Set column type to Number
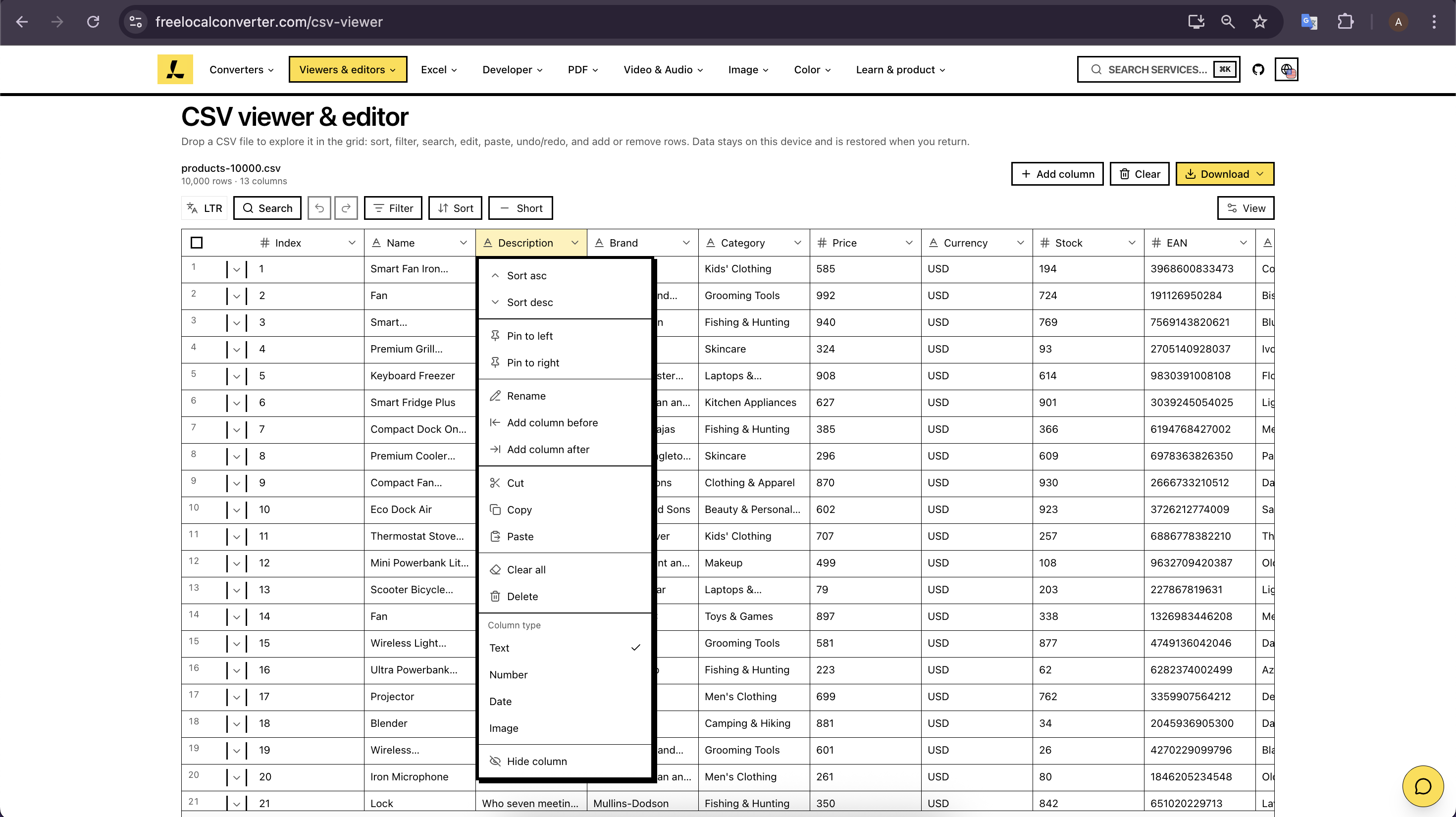Image resolution: width=1456 pixels, height=817 pixels. (x=508, y=674)
